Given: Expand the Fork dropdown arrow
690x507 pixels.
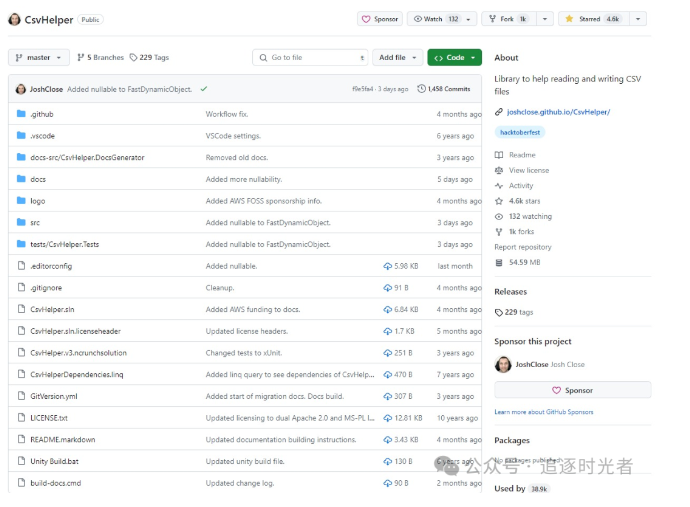Looking at the screenshot, I should point(545,19).
